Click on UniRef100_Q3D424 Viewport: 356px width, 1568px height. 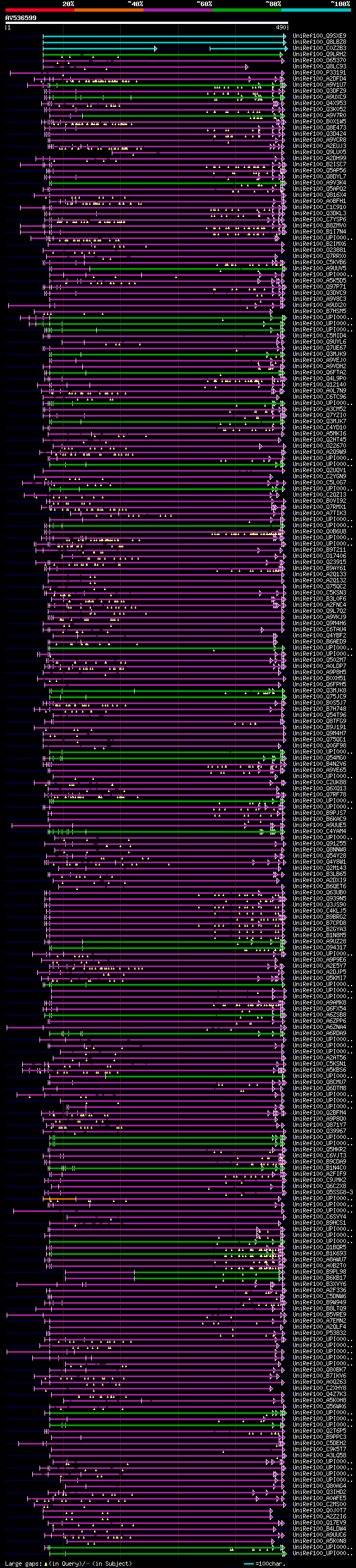pyautogui.click(x=319, y=134)
